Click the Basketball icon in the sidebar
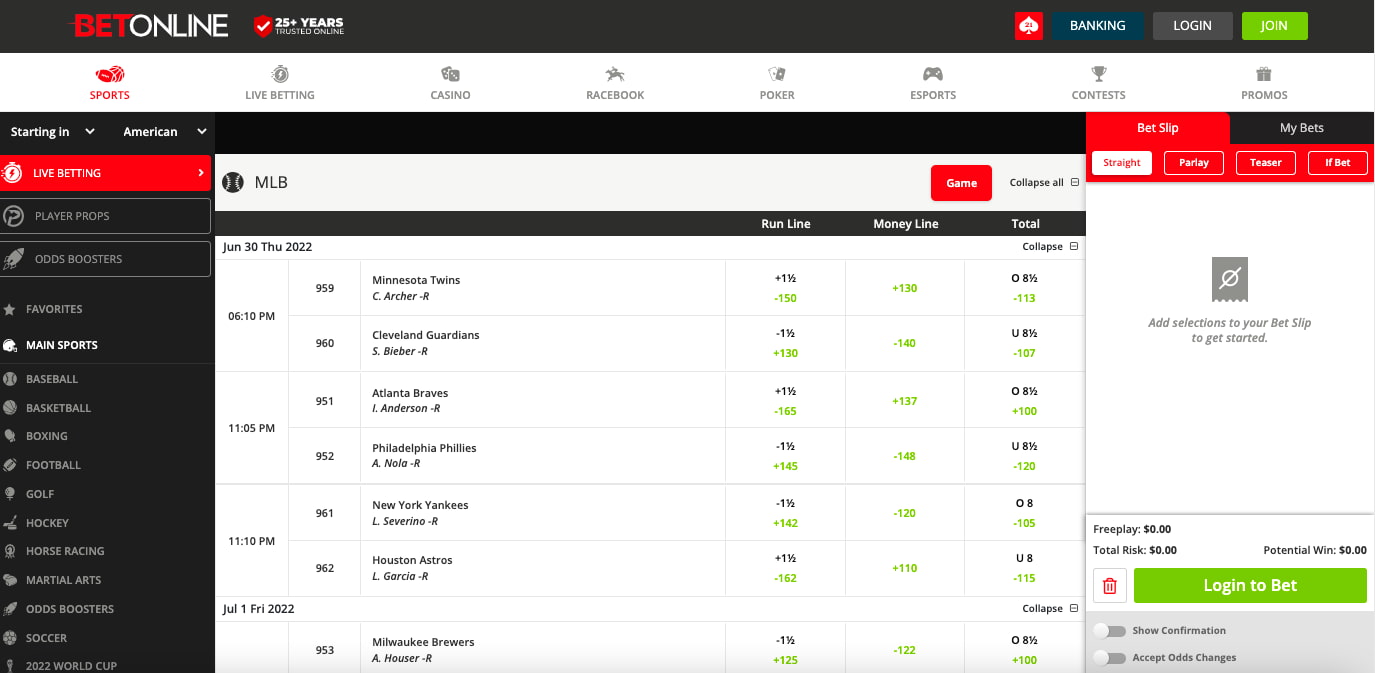1375x673 pixels. (x=10, y=408)
